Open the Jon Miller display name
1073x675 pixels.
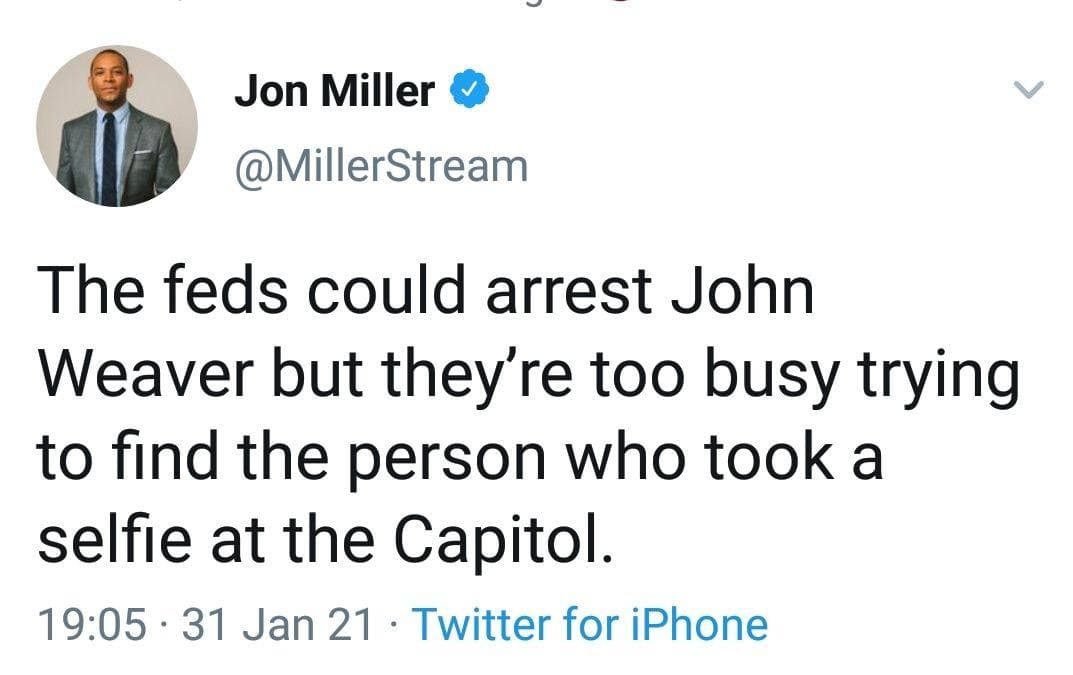[x=334, y=92]
